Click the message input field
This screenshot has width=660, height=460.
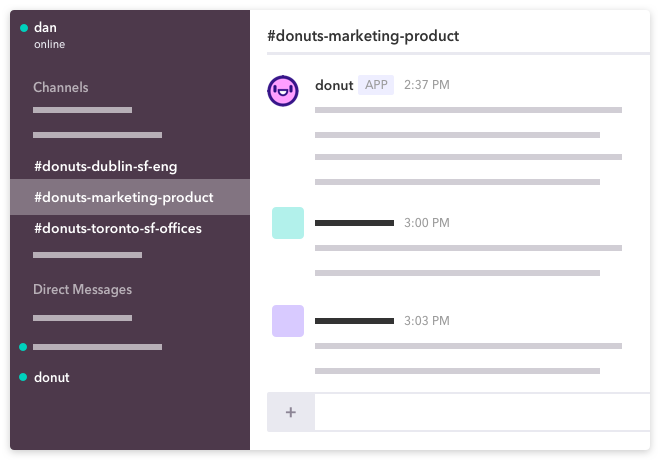(x=482, y=412)
